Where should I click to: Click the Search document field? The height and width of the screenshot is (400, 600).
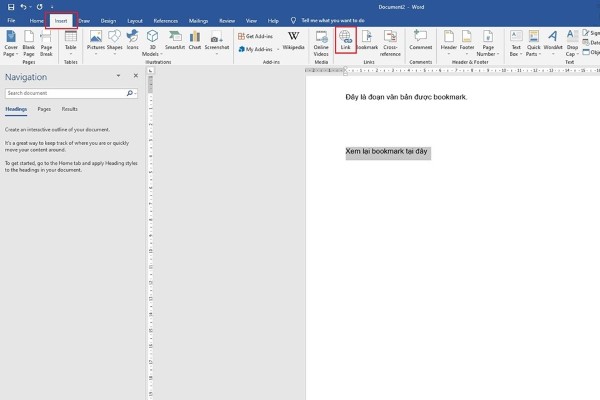(65, 93)
